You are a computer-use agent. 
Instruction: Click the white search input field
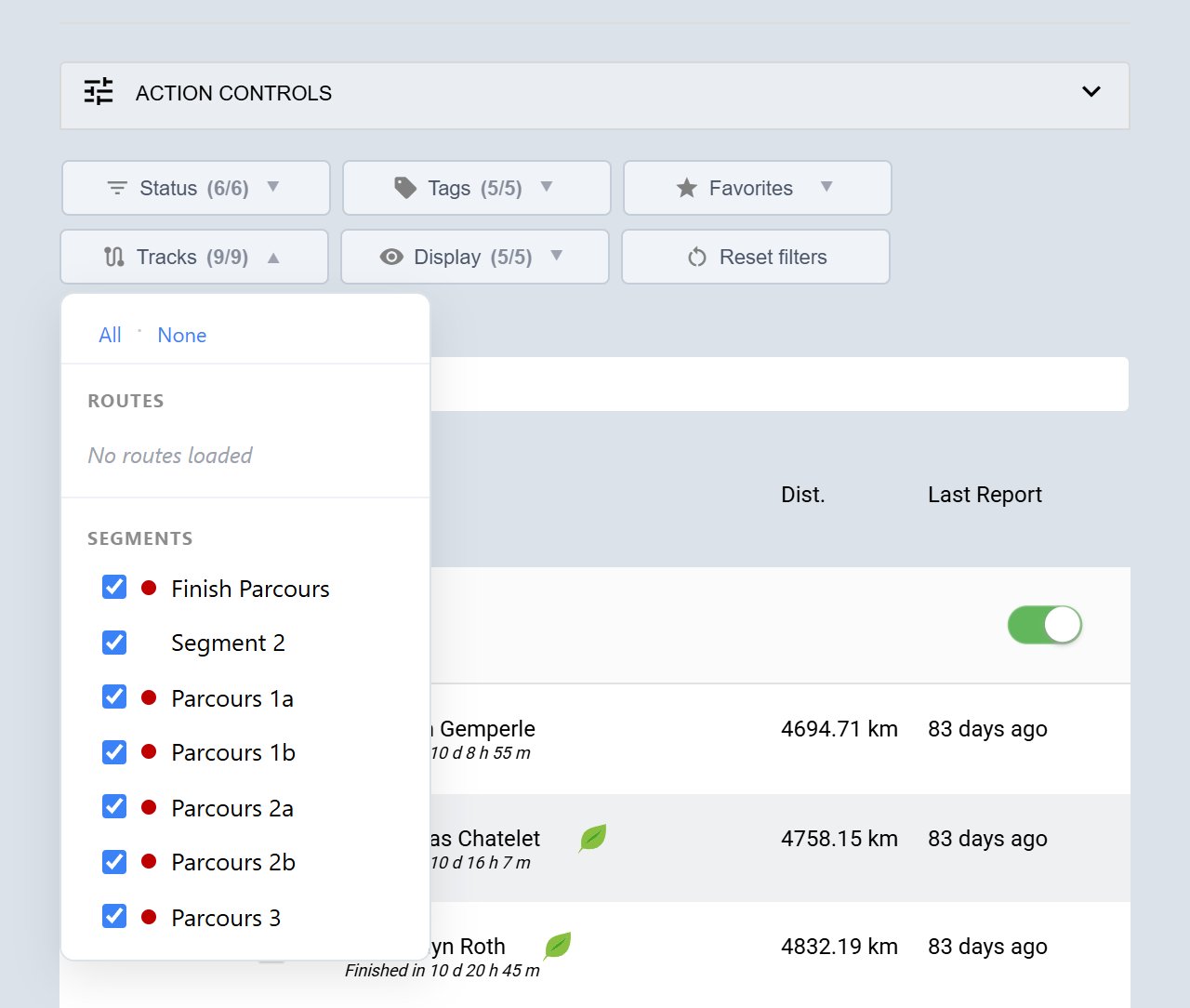click(x=779, y=384)
